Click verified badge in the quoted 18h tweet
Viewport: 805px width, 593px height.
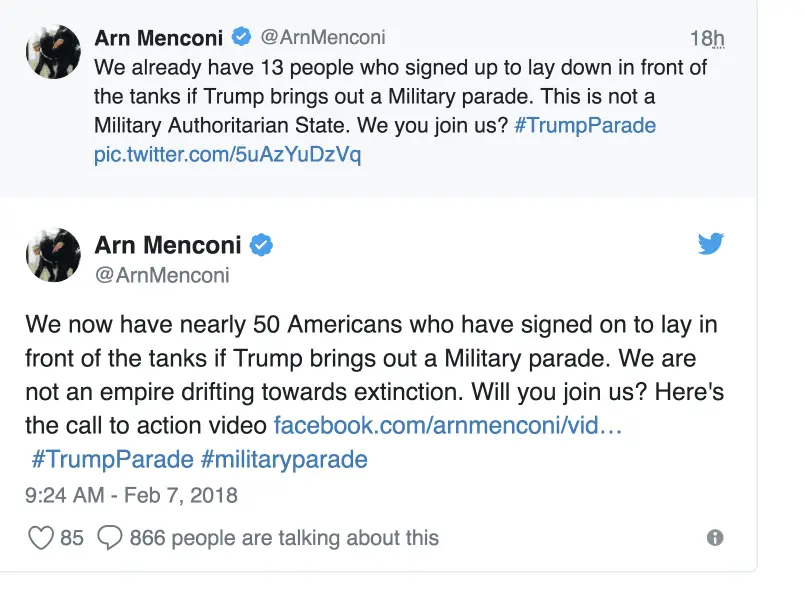coord(241,38)
